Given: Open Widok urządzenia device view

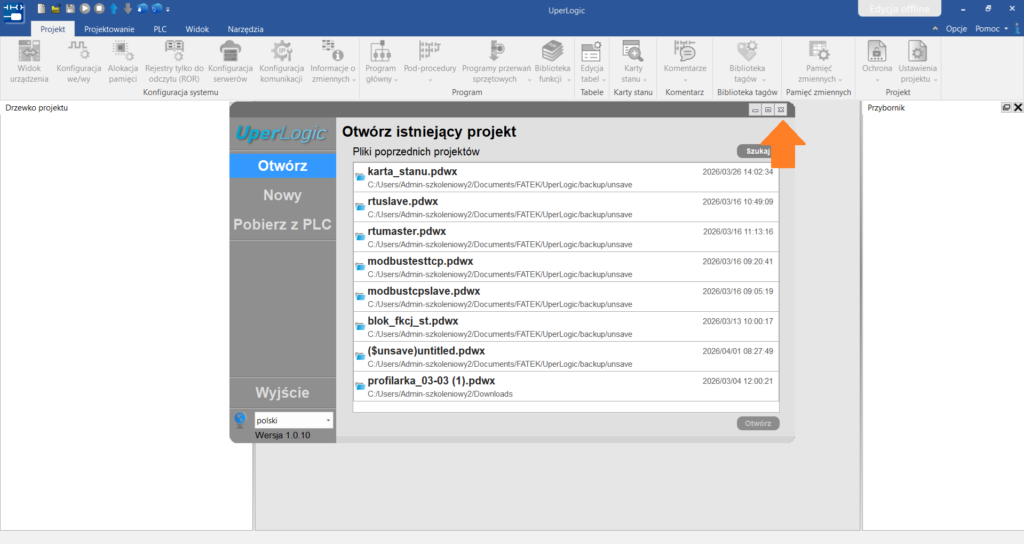Looking at the screenshot, I should (29, 62).
